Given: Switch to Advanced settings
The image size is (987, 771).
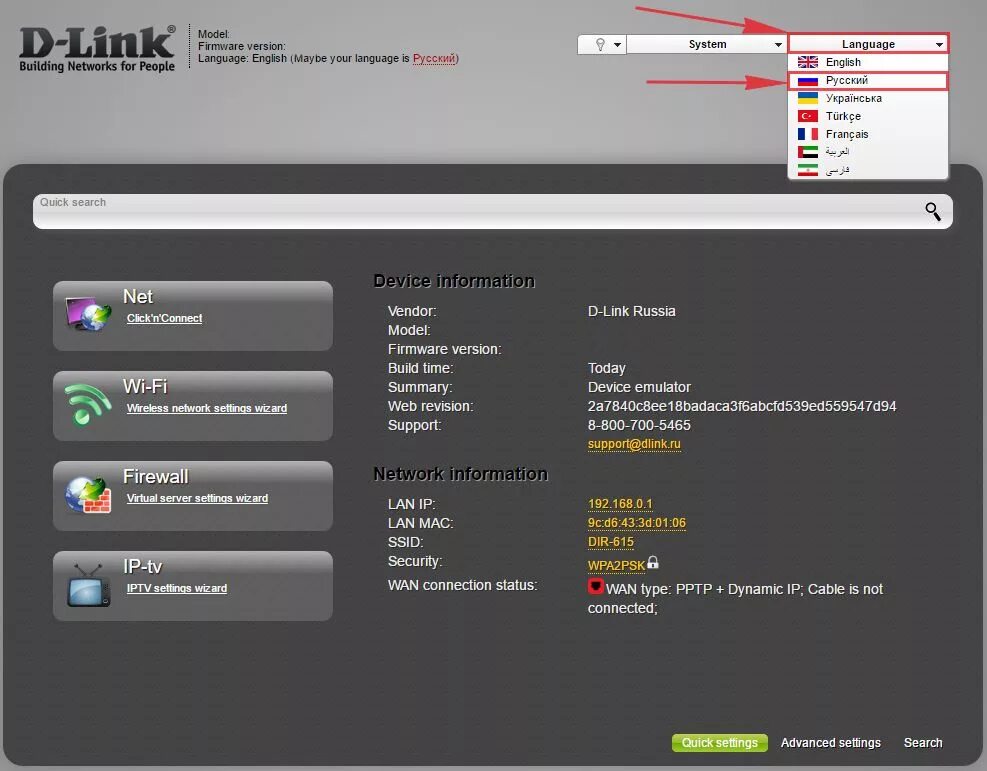Looking at the screenshot, I should tap(830, 743).
